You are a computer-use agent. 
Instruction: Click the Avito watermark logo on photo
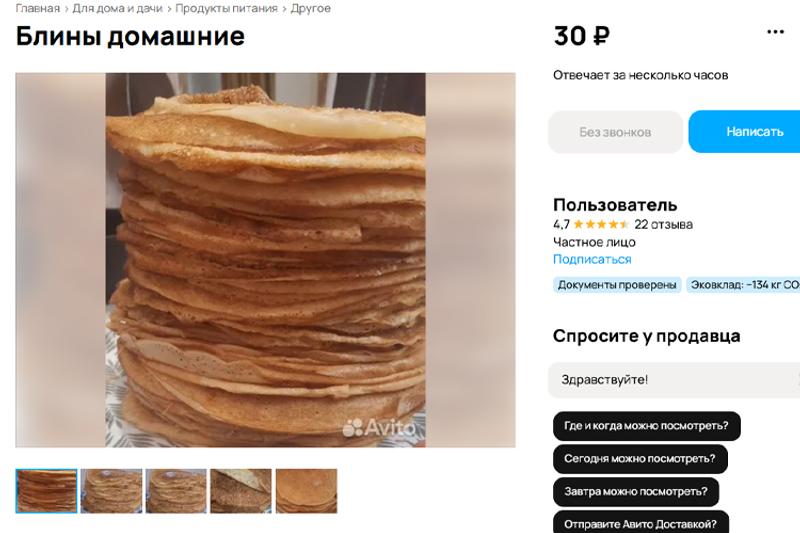(379, 427)
